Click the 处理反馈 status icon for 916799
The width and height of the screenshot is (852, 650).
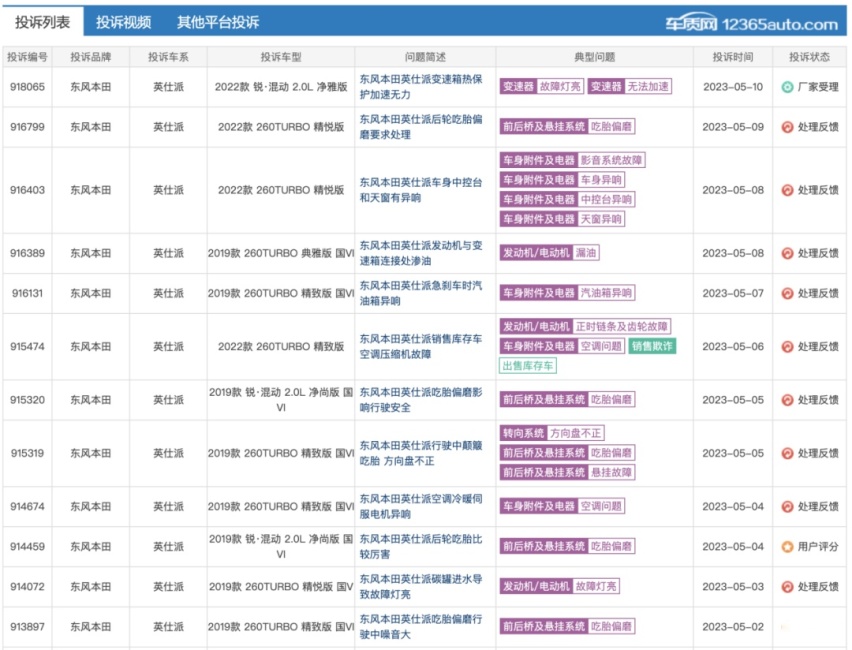click(x=787, y=127)
